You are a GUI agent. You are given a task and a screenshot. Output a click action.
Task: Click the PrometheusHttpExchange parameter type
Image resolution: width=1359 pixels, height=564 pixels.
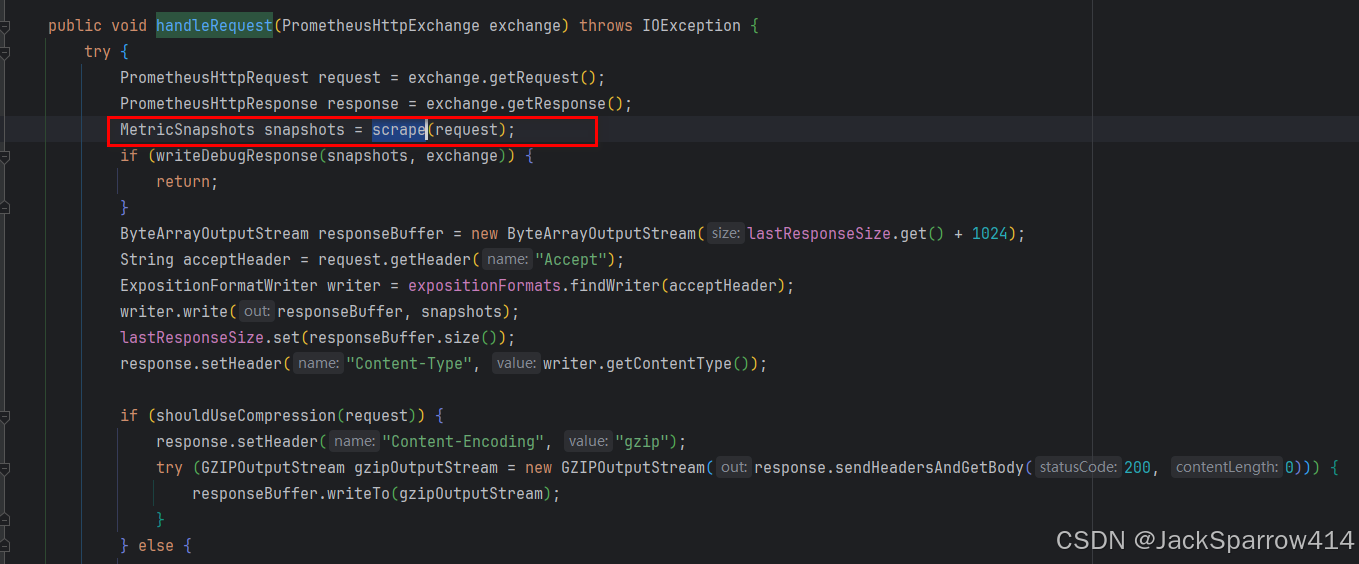(381, 26)
